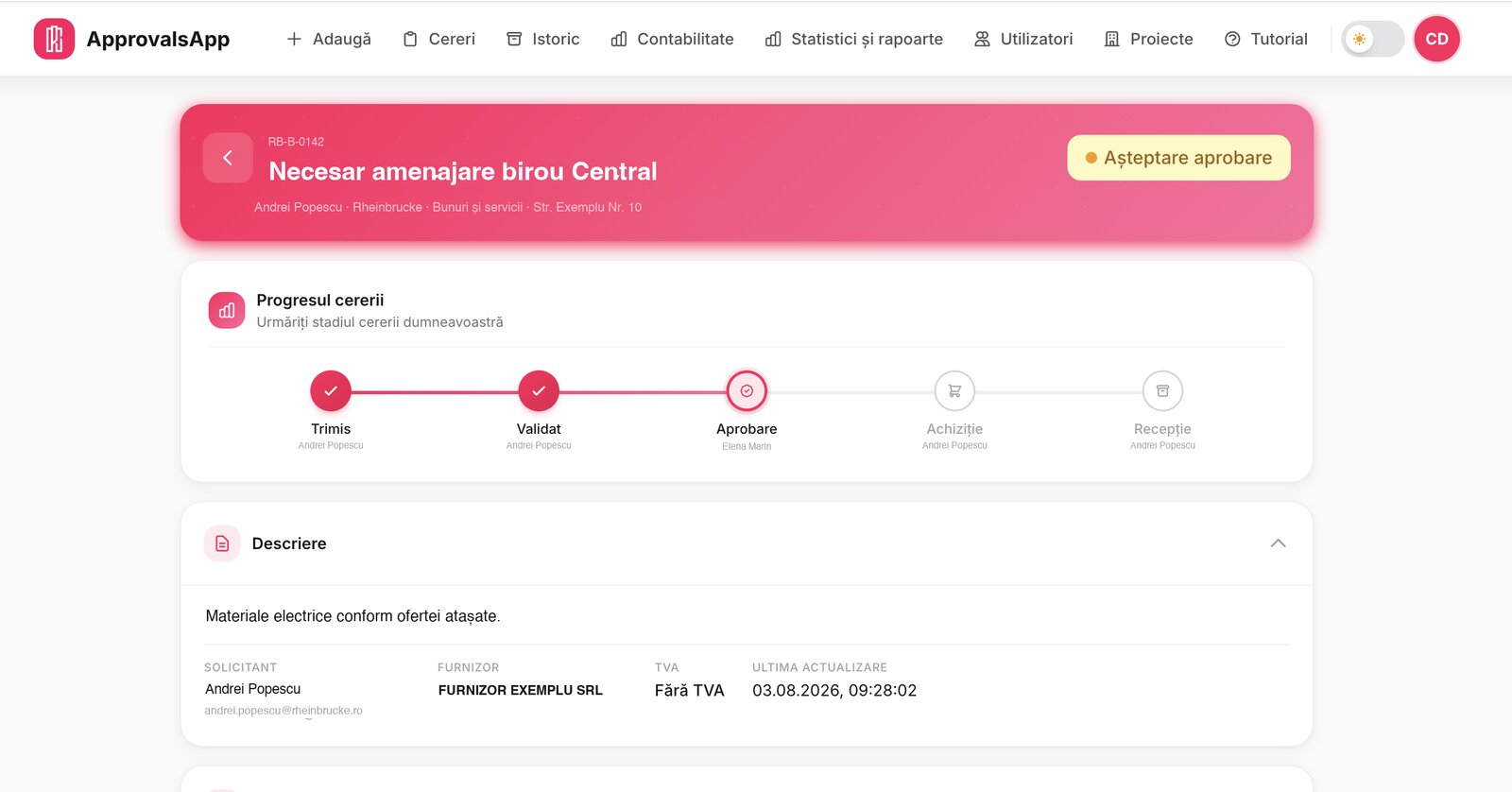The width and height of the screenshot is (1512, 792).
Task: Go back using the left chevron button
Action: click(228, 158)
